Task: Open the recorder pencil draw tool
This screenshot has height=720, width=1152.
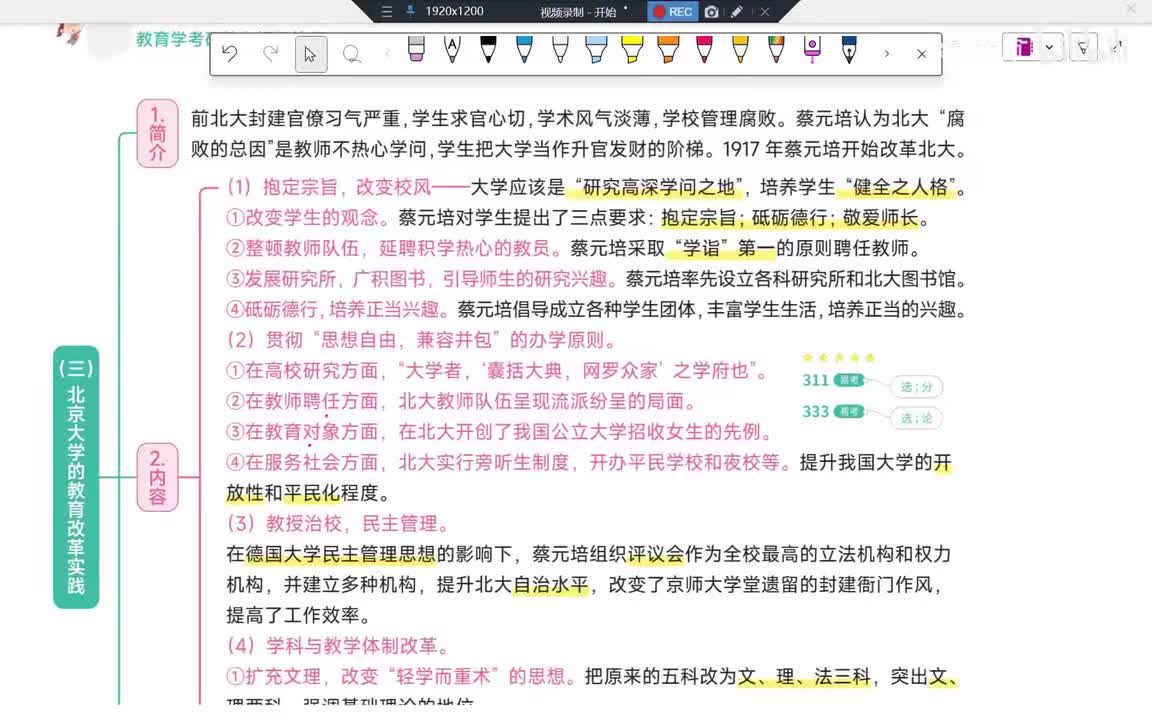Action: tap(736, 11)
